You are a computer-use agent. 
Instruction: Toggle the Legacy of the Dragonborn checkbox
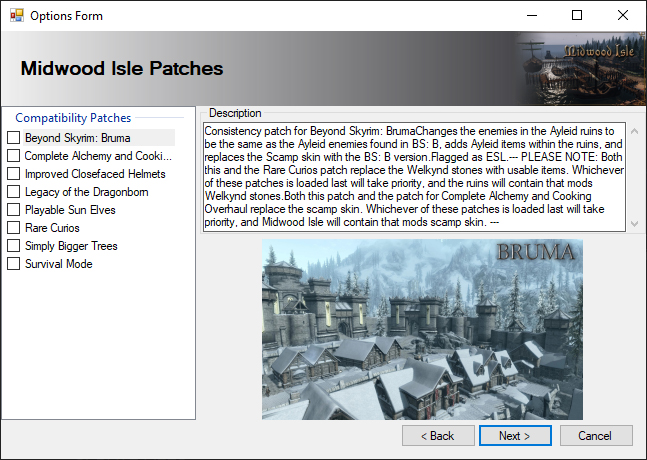coord(13,192)
